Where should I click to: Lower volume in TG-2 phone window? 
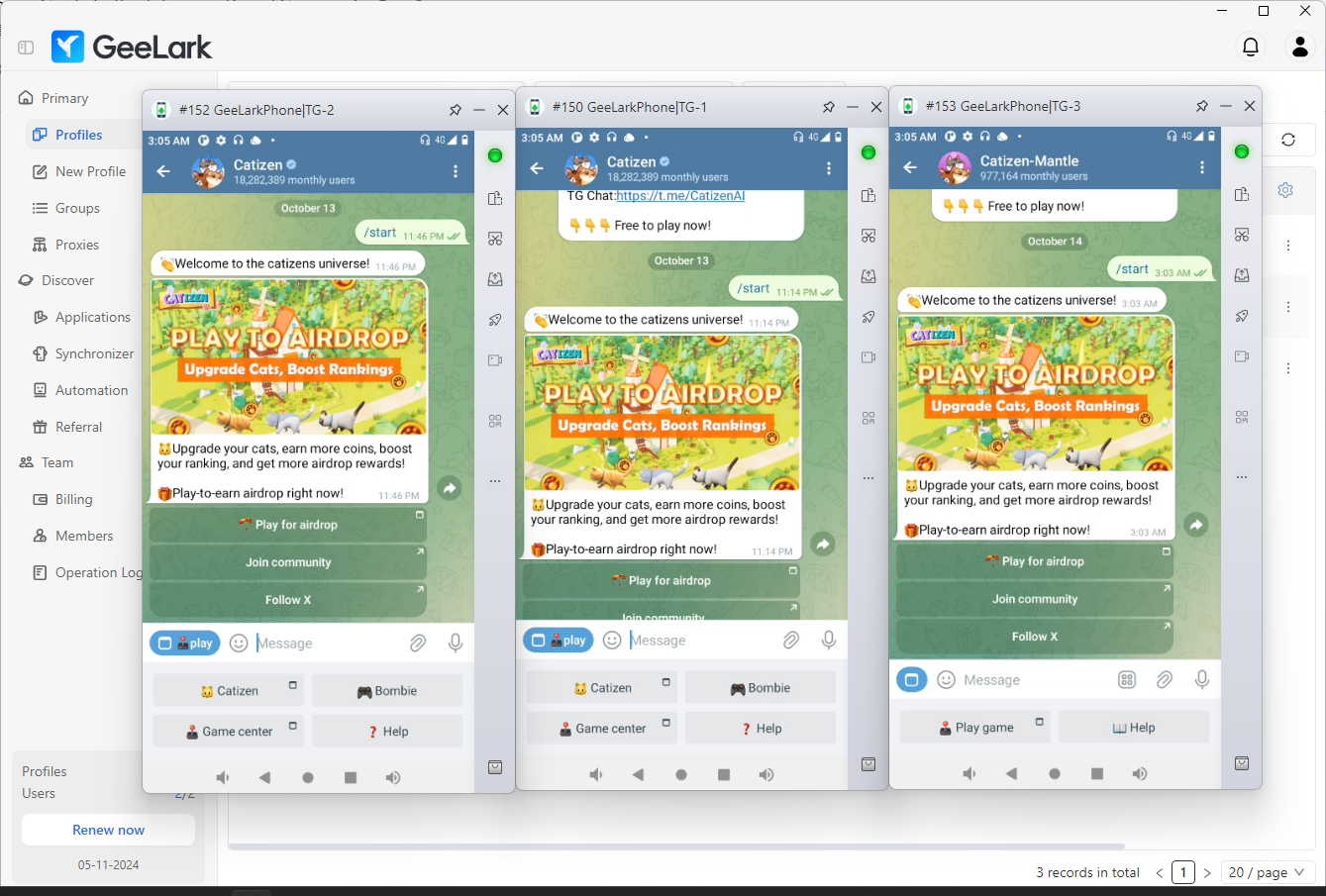pyautogui.click(x=223, y=778)
